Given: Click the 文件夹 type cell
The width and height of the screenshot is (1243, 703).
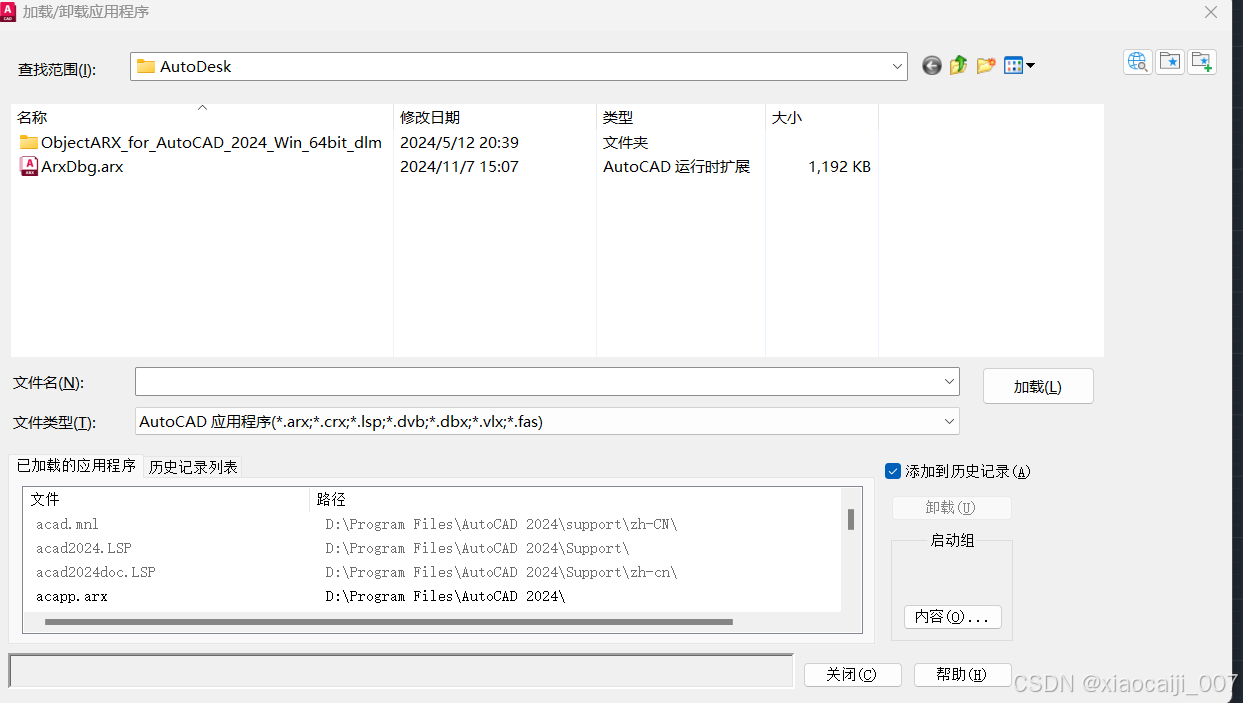Looking at the screenshot, I should (625, 143).
